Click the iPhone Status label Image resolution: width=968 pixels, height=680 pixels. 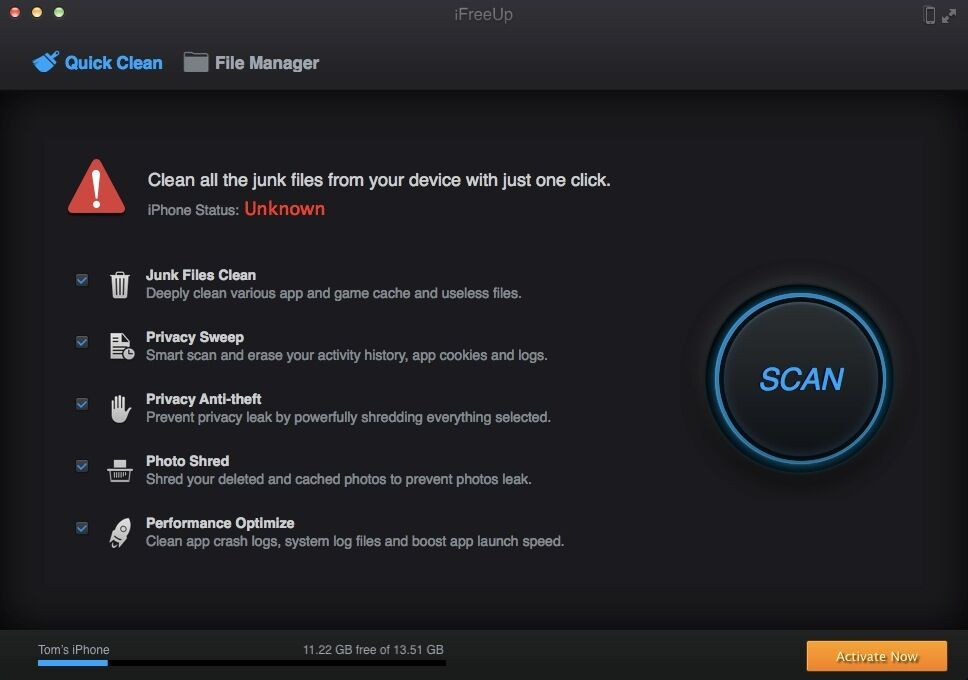(193, 210)
